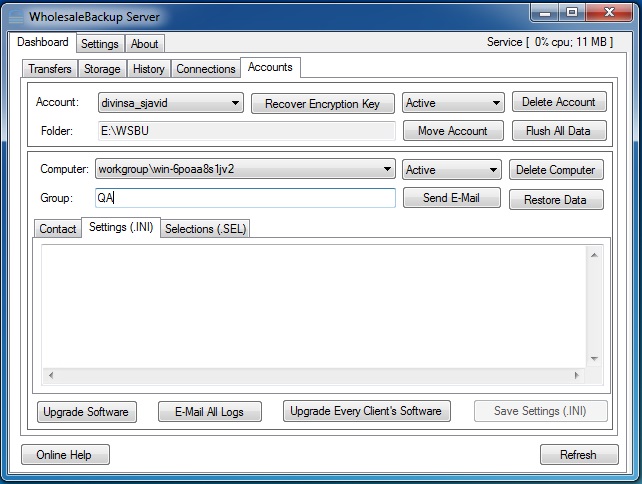Click the scroll up arrow of settings text area
642x484 pixels.
coord(595,255)
